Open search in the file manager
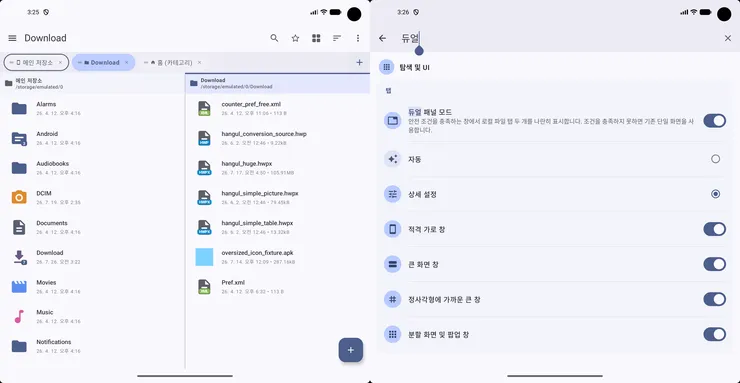This screenshot has width=740, height=383. click(274, 38)
